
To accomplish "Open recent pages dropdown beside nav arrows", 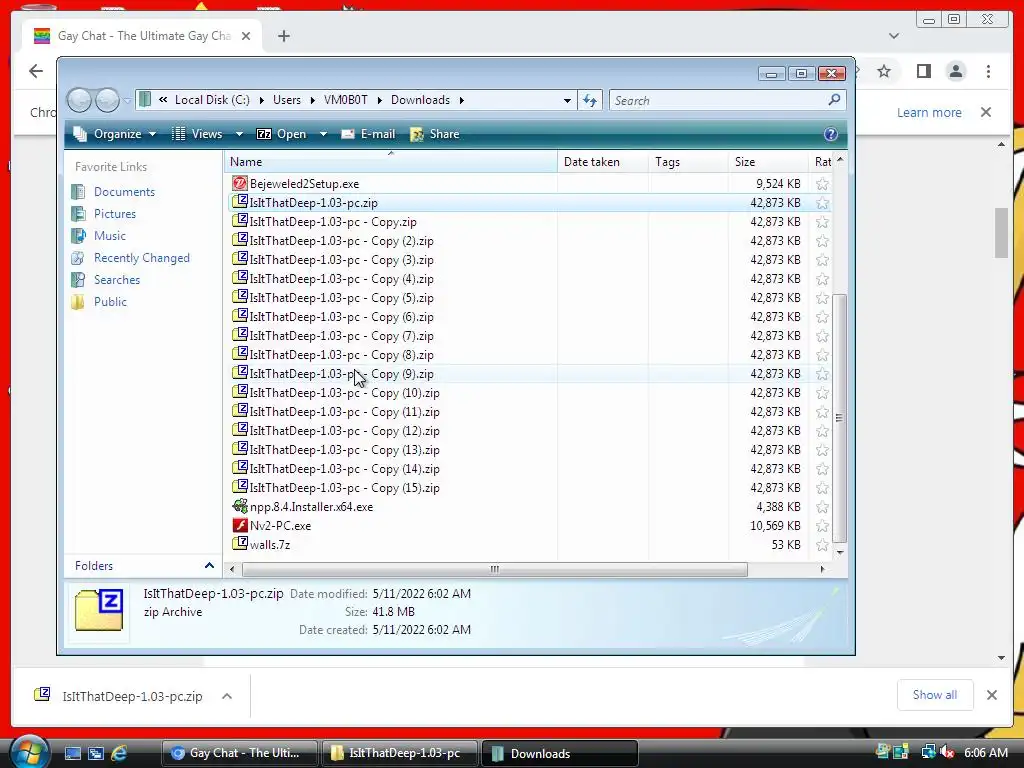I will tap(127, 100).
